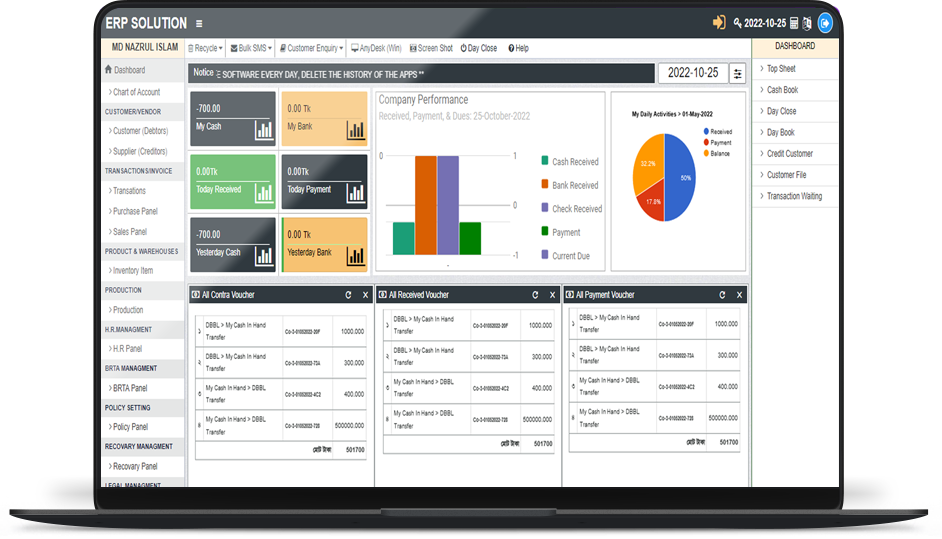Click the blue circular logout arrow button
The height and width of the screenshot is (539, 942).
point(825,22)
